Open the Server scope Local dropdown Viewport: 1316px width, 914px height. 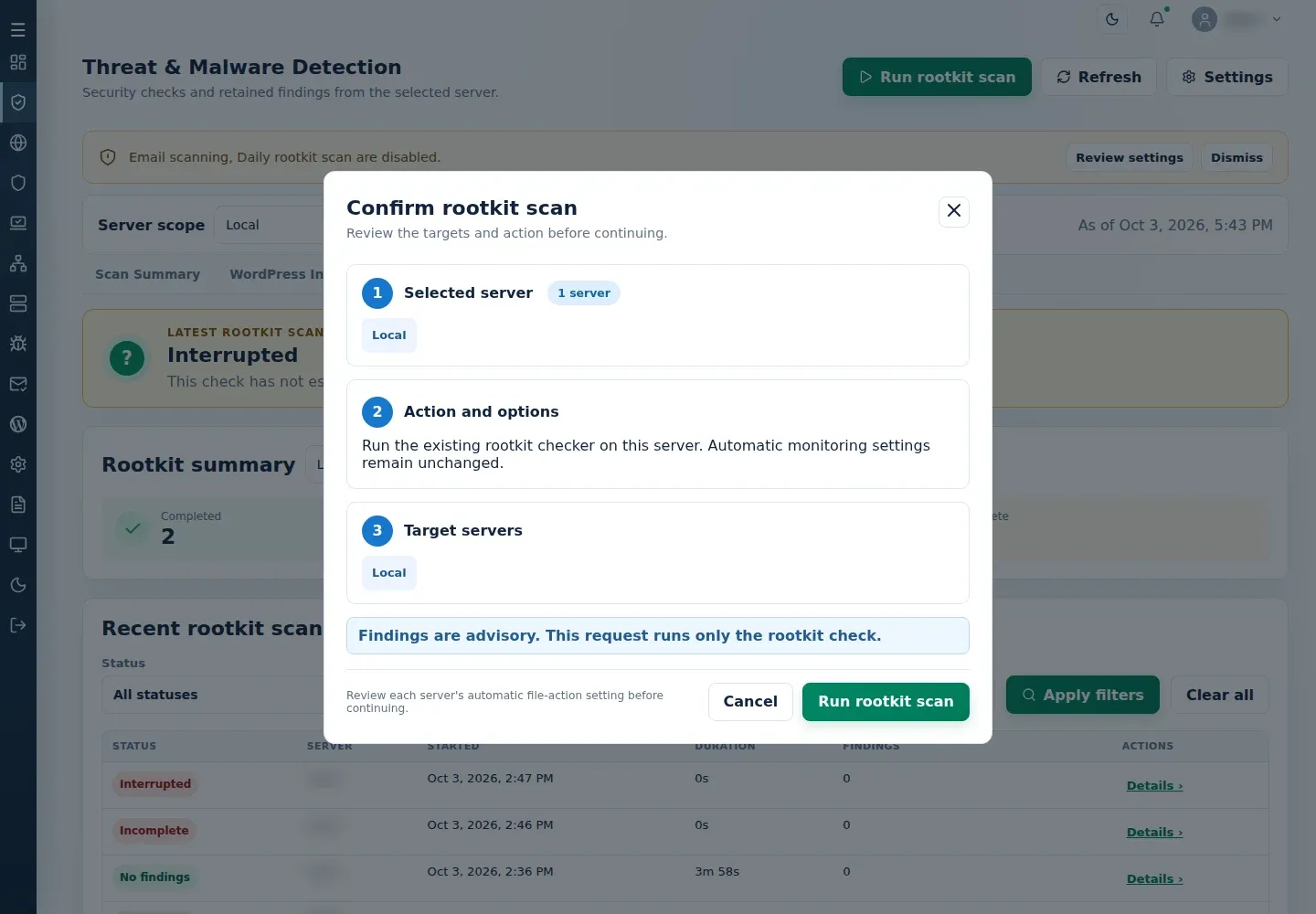coord(269,225)
